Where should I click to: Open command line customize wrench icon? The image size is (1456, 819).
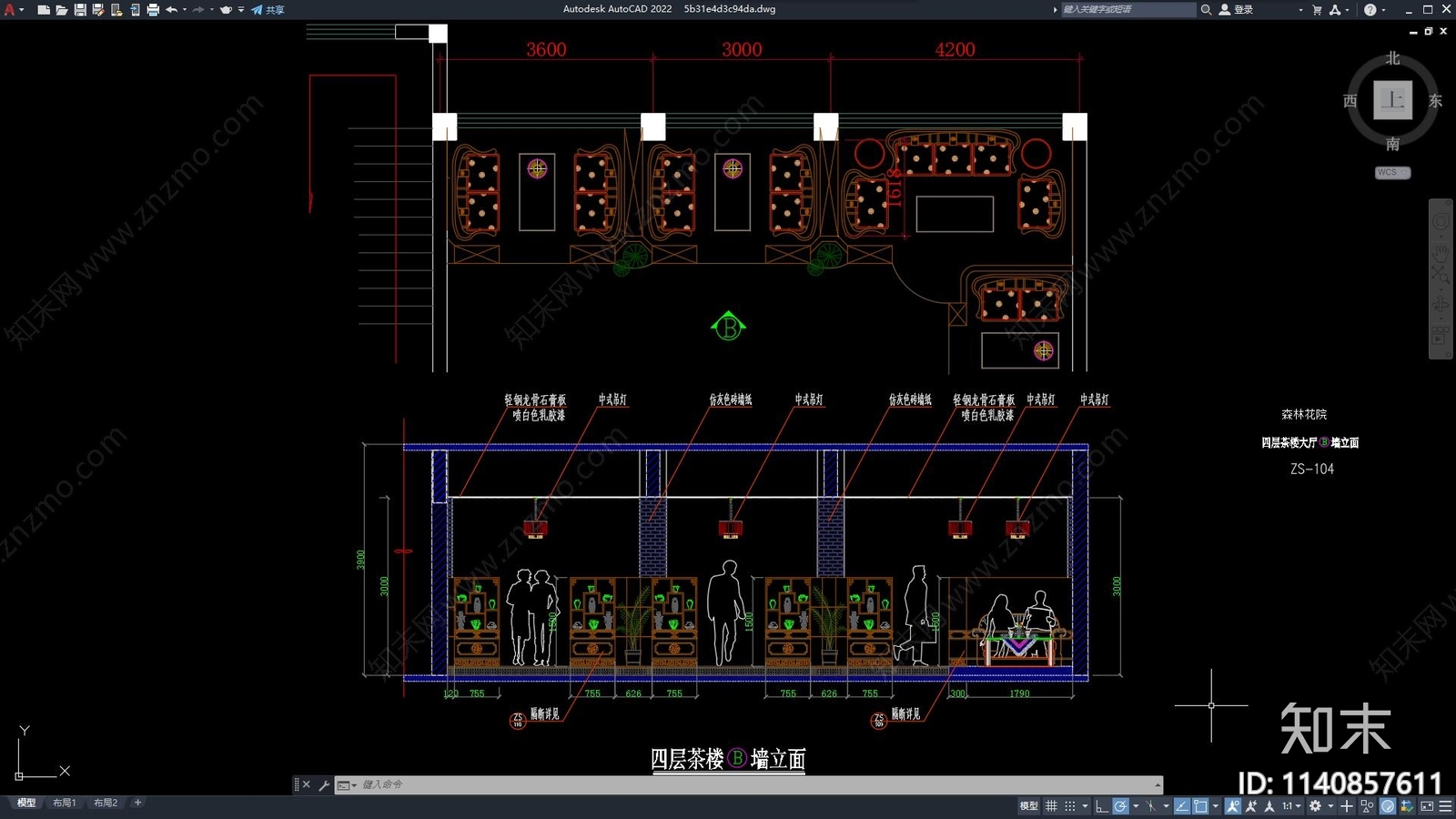pos(324,784)
